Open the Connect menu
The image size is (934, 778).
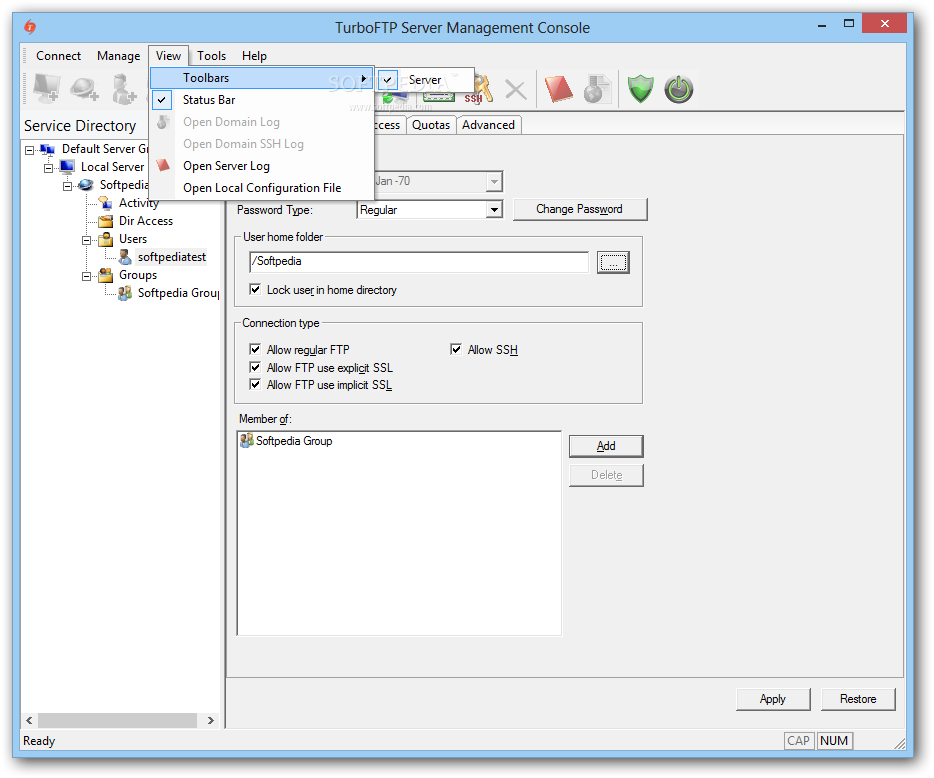(58, 56)
